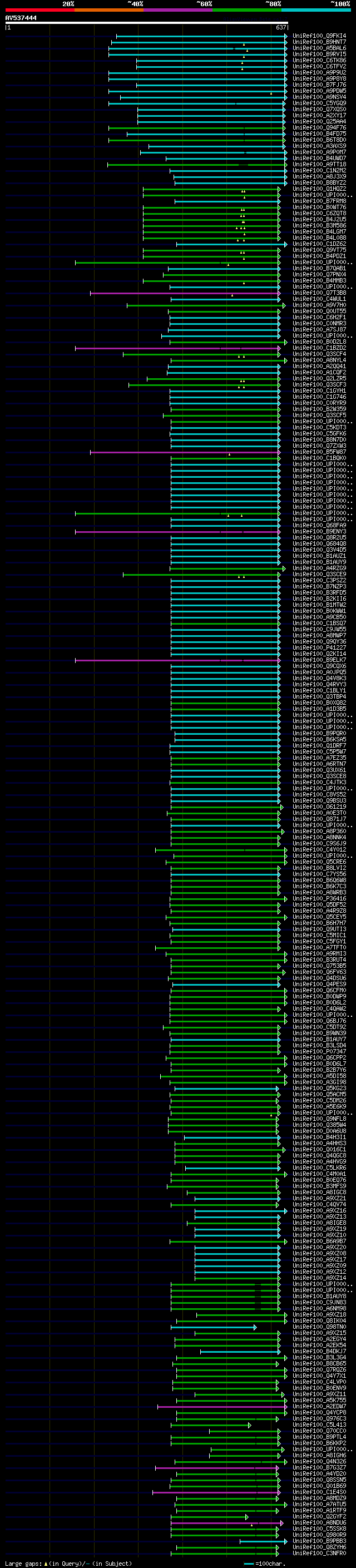The width and height of the screenshot is (356, 1568).
Task: Click UniRef100_P41227 label
Action: coord(319,647)
